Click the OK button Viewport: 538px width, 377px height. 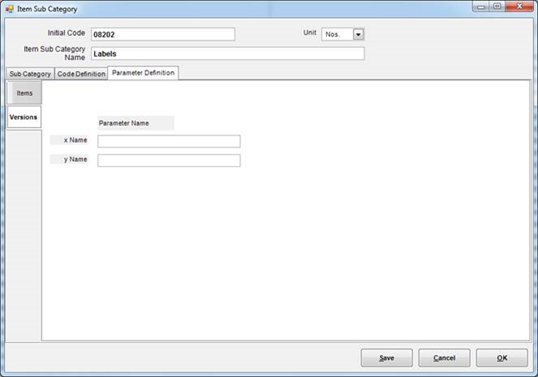point(502,358)
